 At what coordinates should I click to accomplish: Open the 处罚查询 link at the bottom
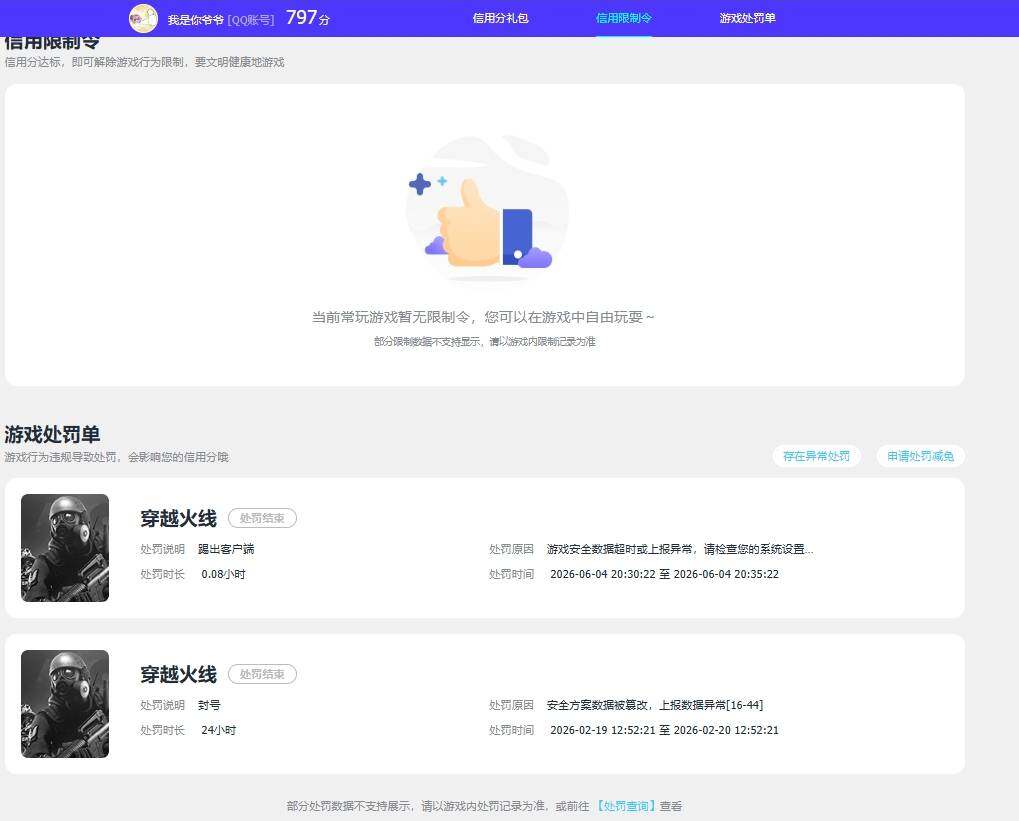click(626, 806)
